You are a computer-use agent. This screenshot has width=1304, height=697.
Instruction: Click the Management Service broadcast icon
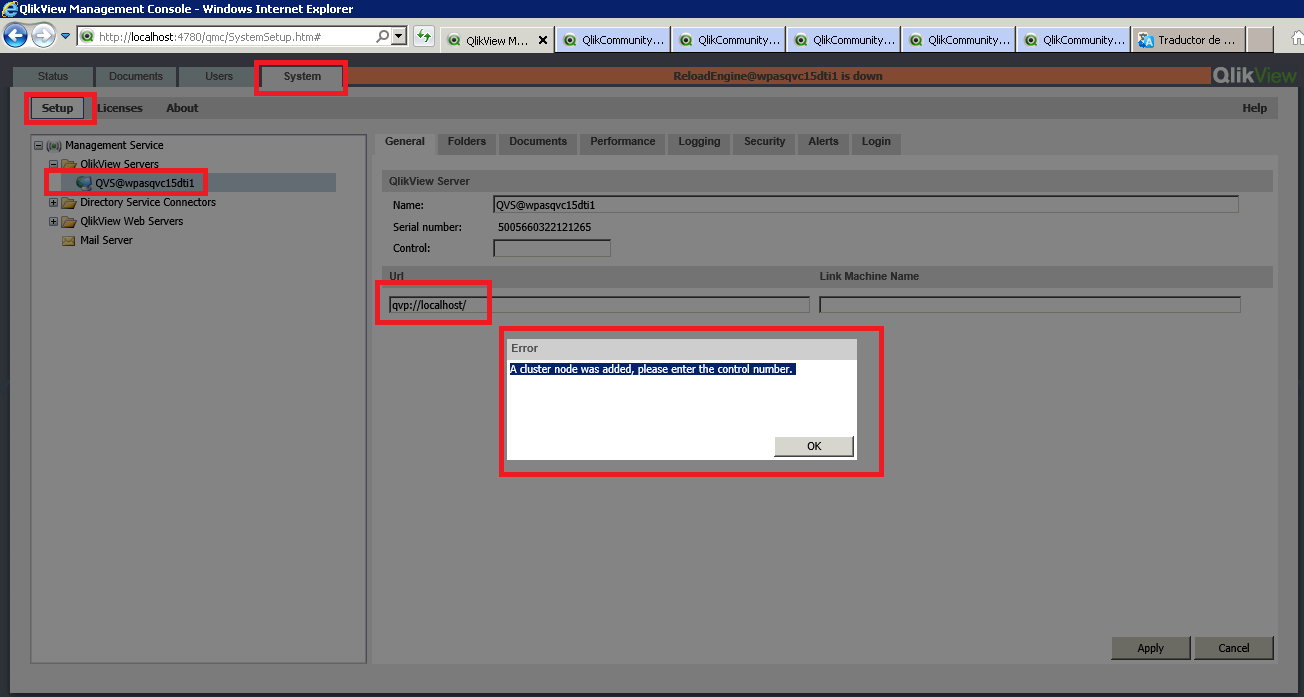(54, 145)
